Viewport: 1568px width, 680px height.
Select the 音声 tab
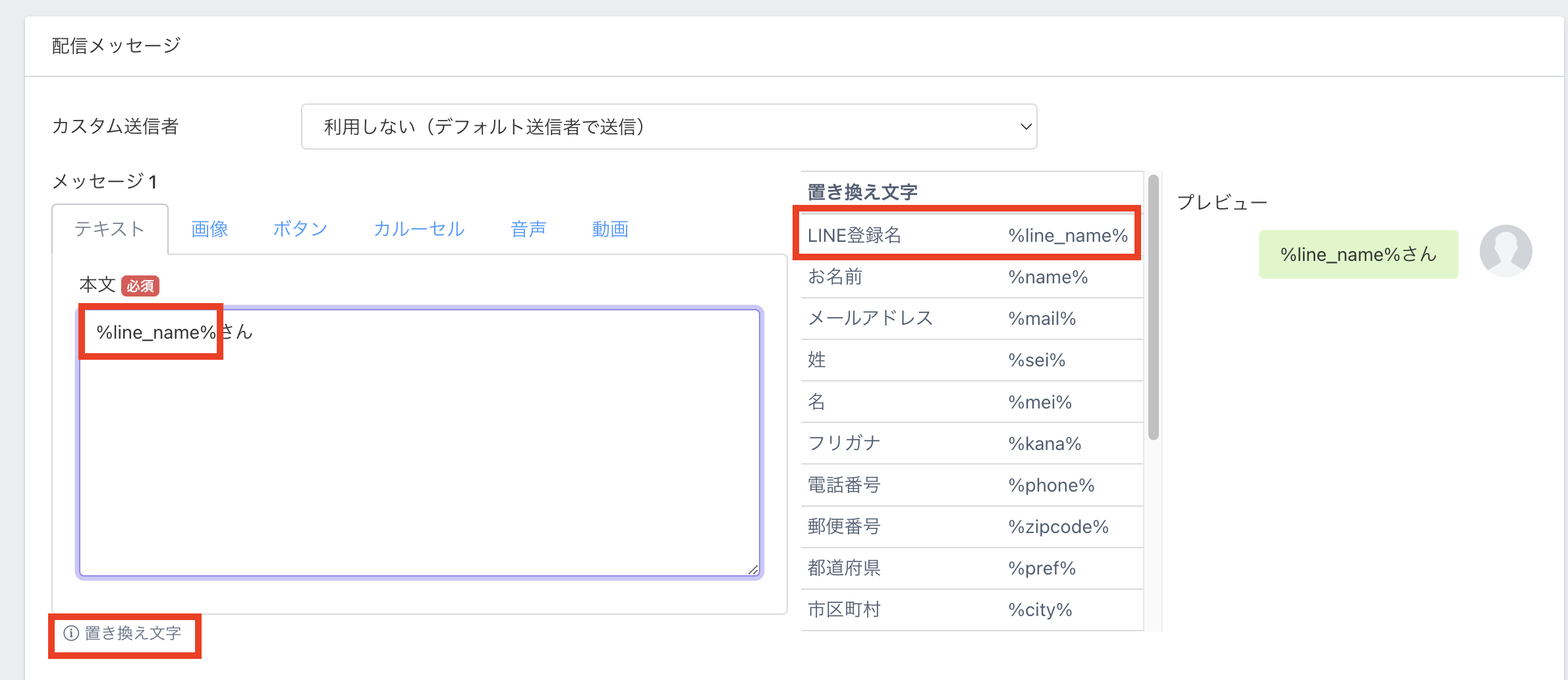pos(528,229)
